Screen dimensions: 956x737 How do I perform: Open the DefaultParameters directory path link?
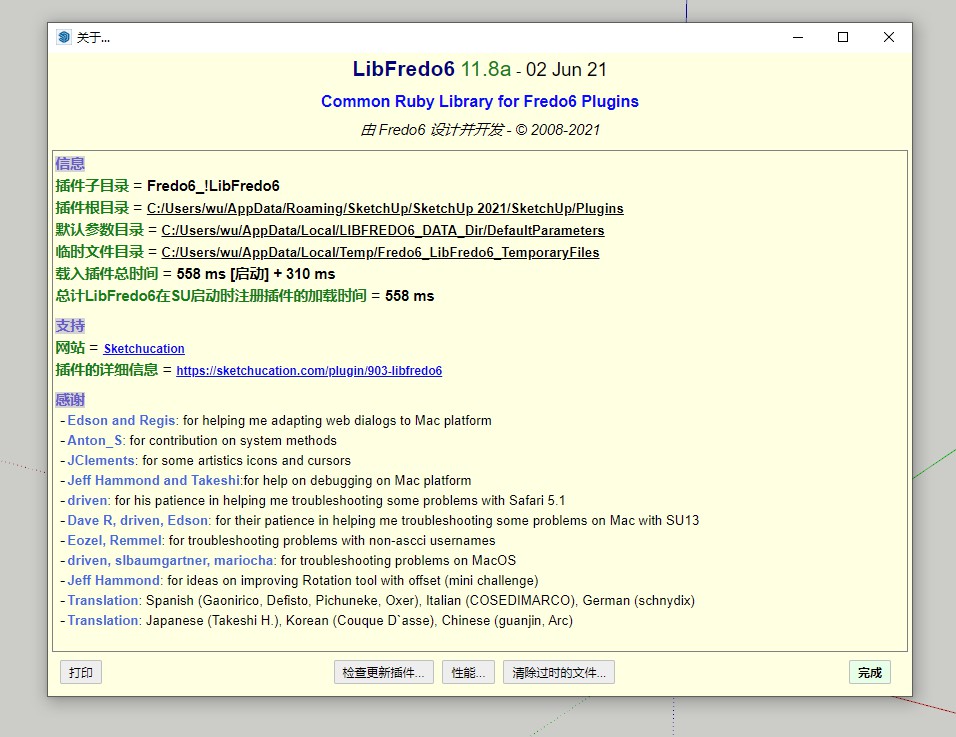click(382, 231)
